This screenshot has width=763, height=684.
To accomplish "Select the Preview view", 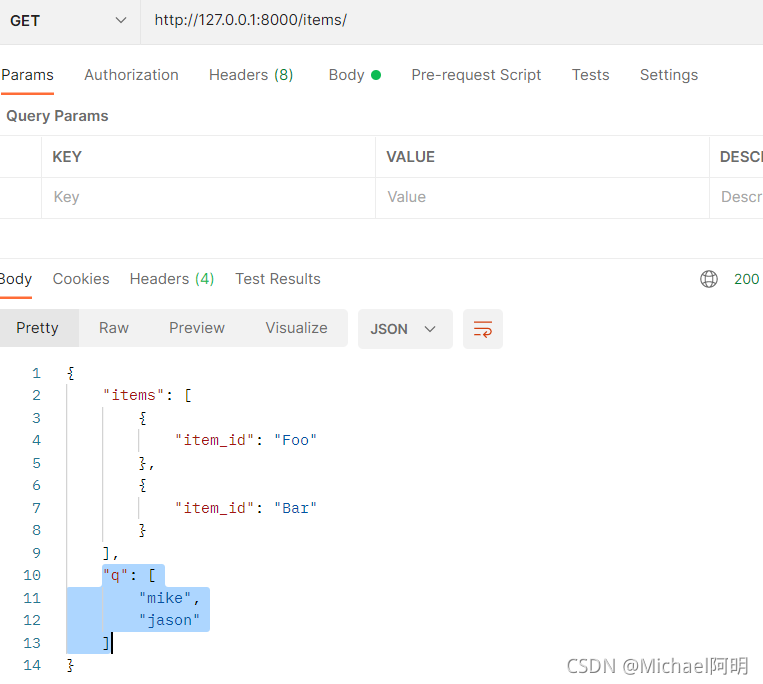I will [x=197, y=328].
